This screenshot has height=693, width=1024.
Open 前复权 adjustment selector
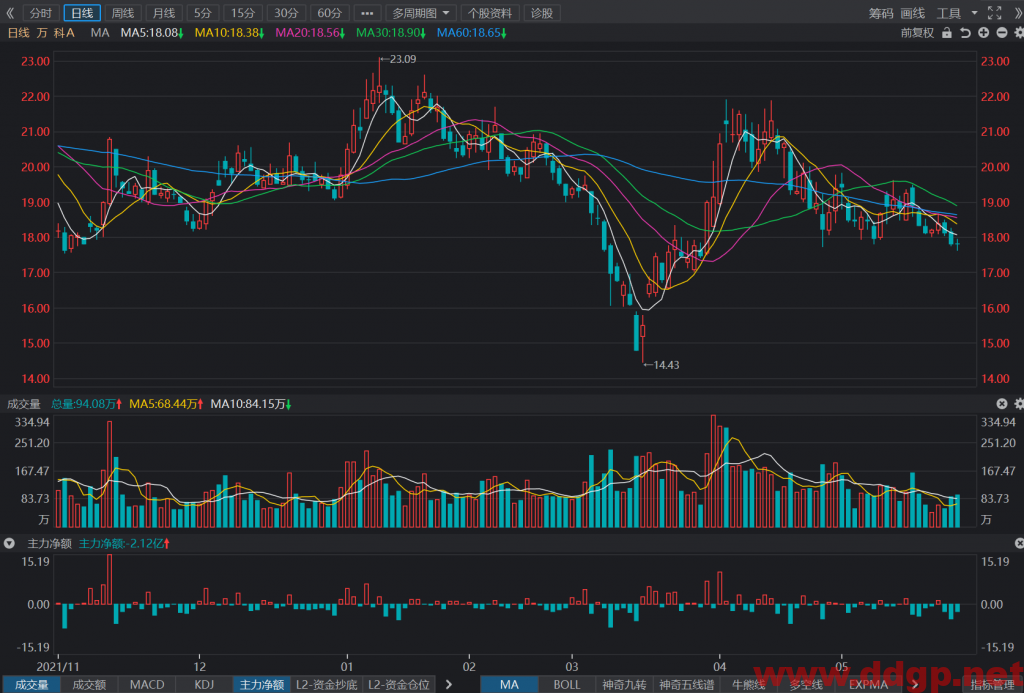[x=917, y=33]
